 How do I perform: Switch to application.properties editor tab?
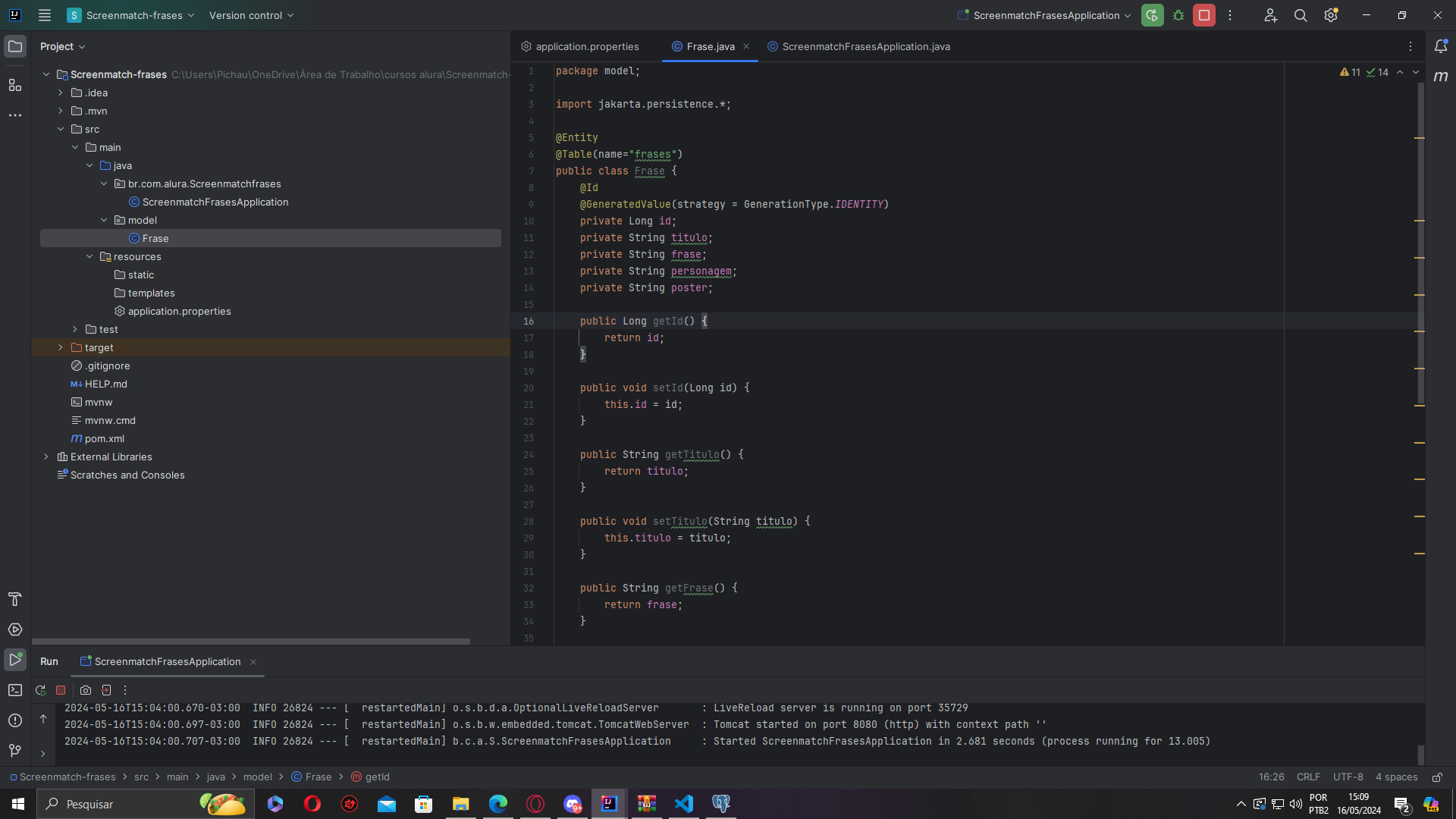[x=580, y=46]
